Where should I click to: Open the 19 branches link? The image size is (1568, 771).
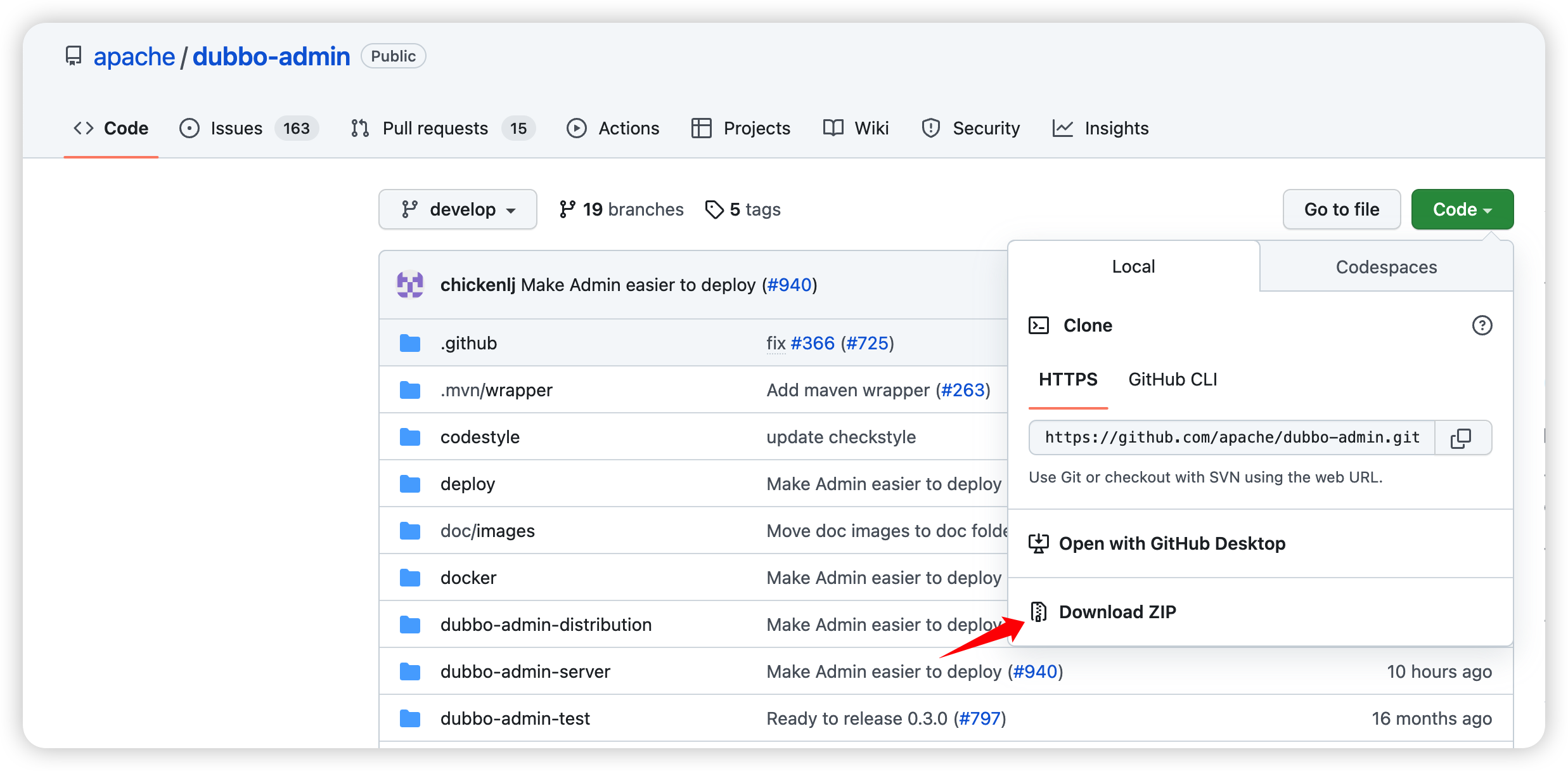[x=621, y=209]
